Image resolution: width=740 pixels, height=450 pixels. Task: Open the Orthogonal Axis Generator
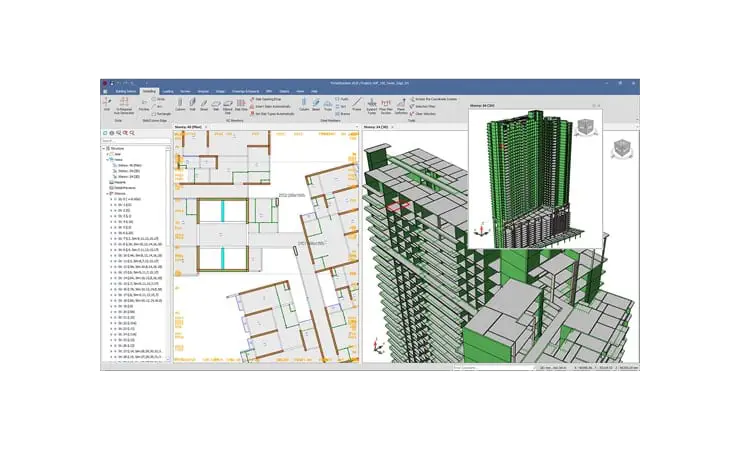click(124, 106)
